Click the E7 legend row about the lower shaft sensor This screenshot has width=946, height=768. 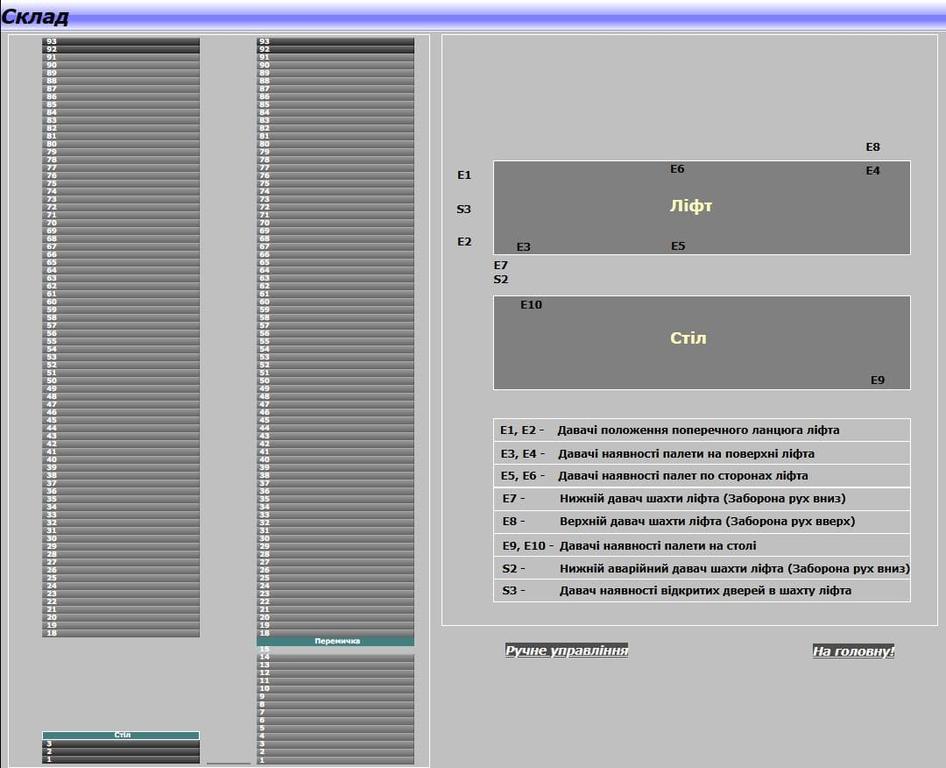[701, 498]
